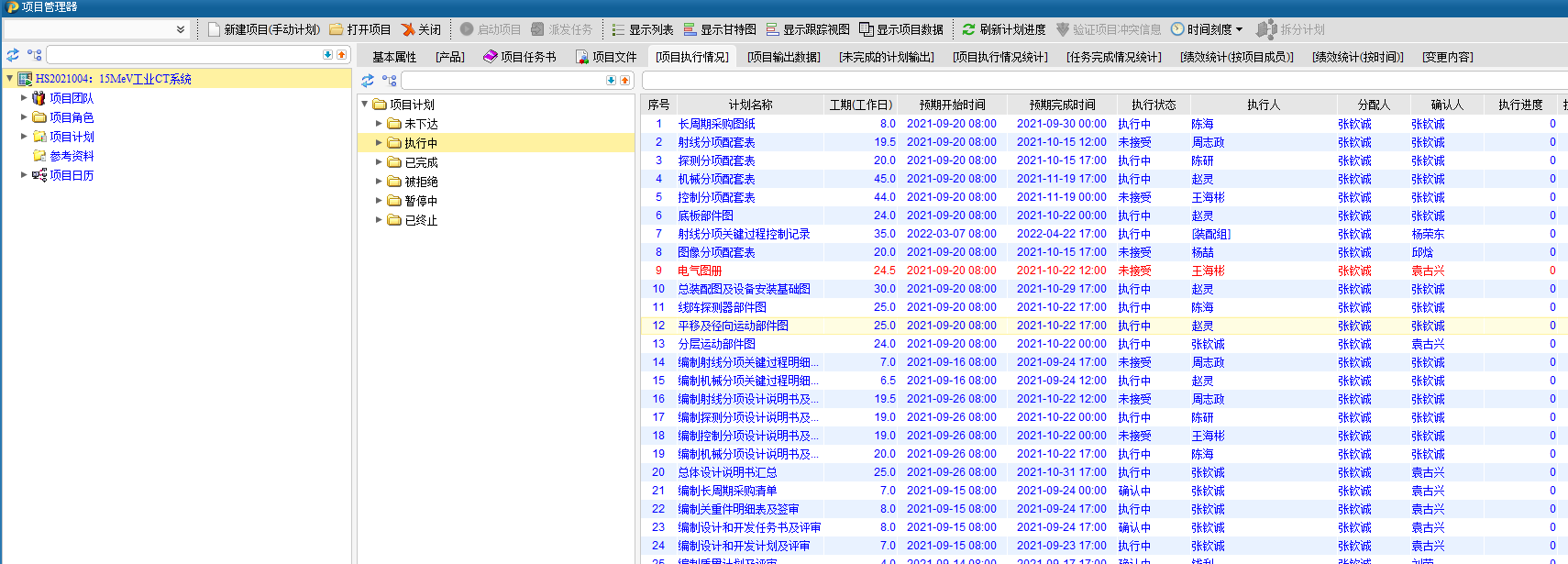Click 显示项目数据 in the toolbar

(x=901, y=29)
